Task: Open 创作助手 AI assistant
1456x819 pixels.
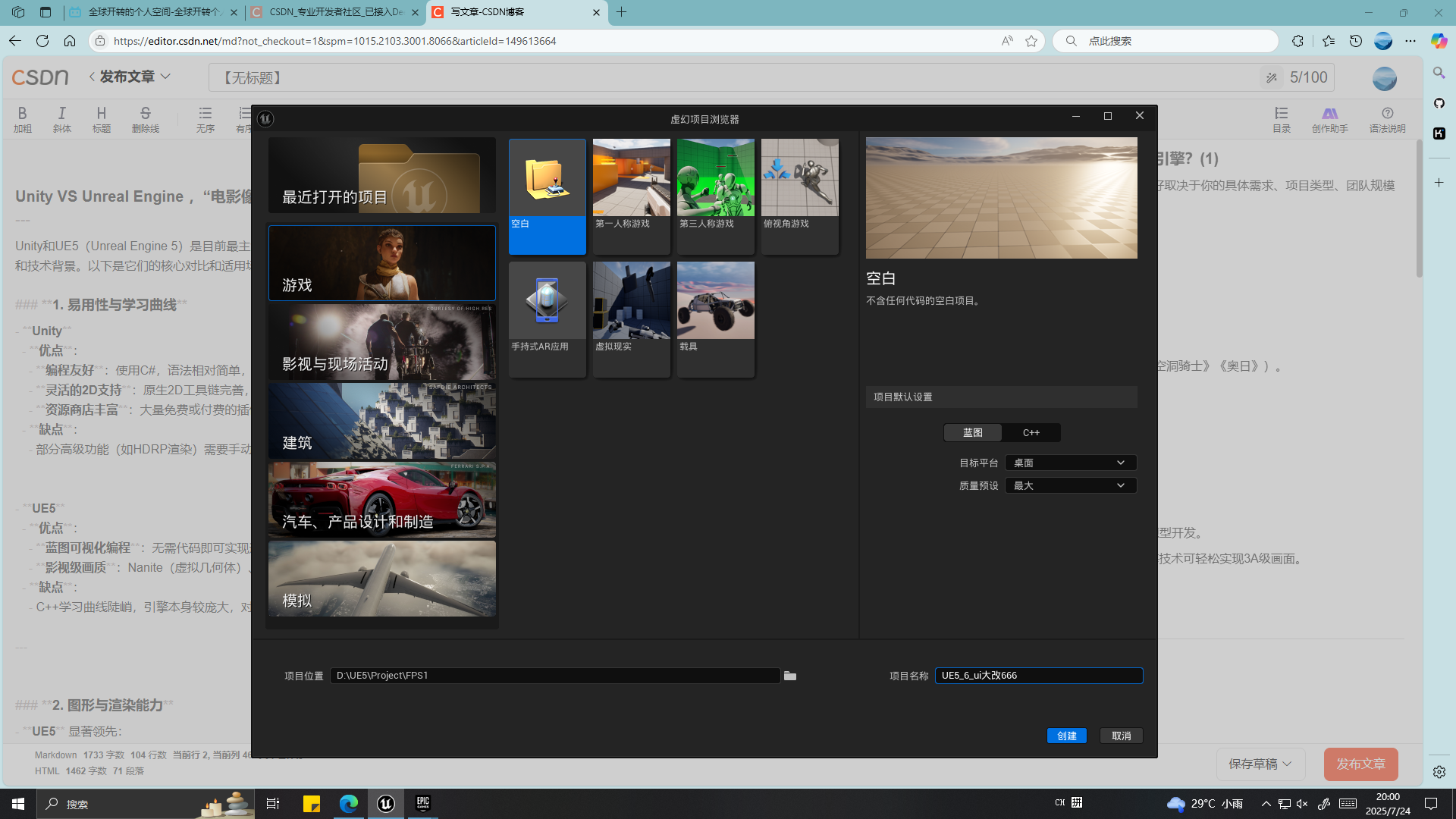Action: [x=1330, y=119]
